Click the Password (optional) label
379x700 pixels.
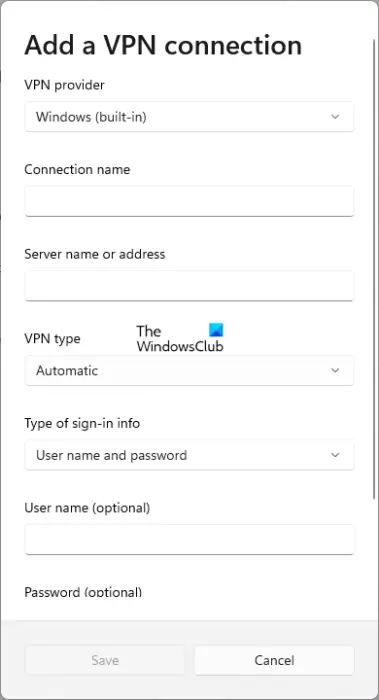83,592
